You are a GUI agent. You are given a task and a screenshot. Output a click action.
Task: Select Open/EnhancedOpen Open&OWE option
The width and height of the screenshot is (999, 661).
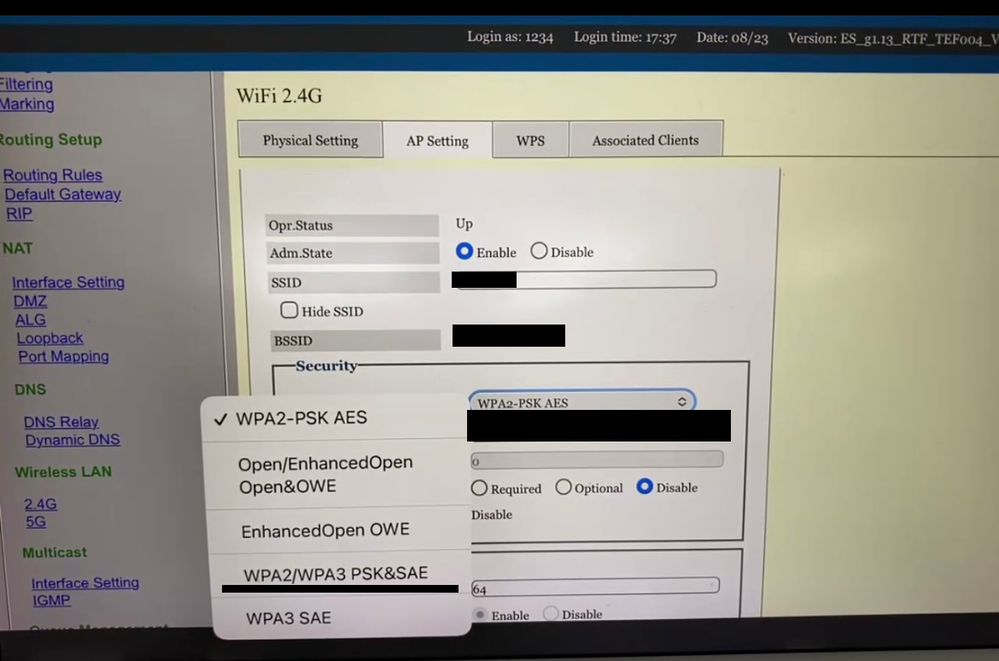click(x=325, y=475)
